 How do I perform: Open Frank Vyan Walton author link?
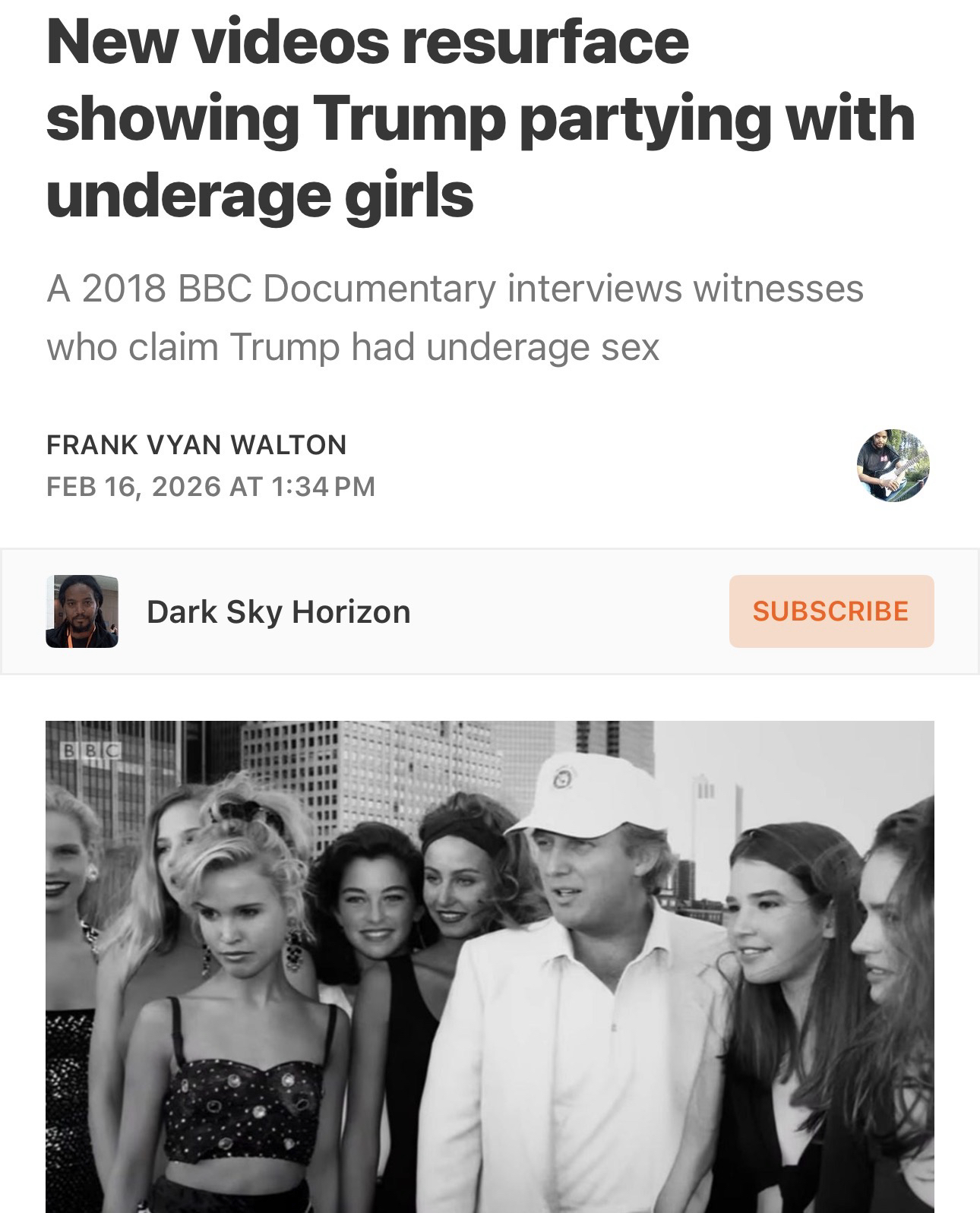click(x=197, y=444)
